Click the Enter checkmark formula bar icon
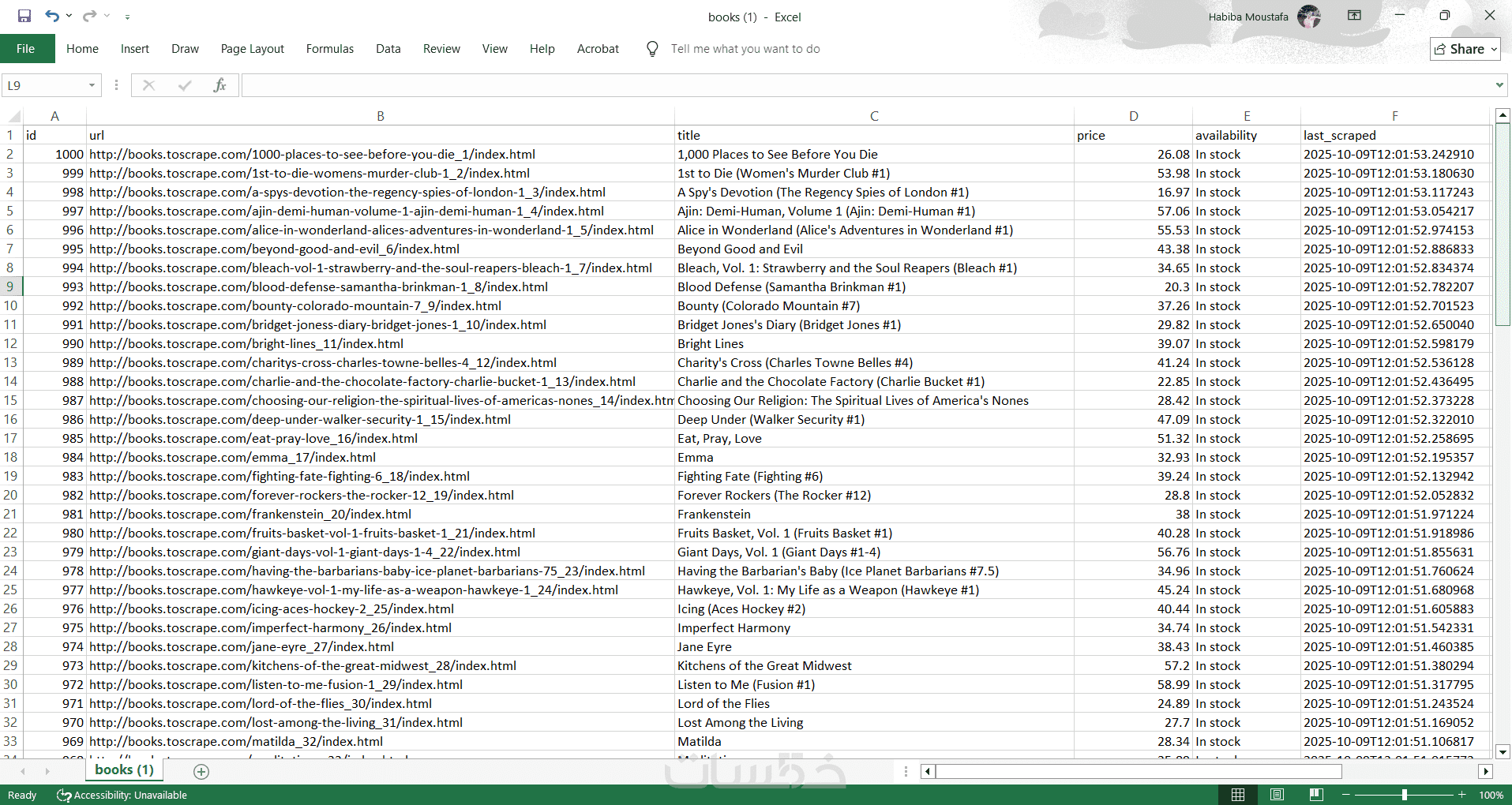Image resolution: width=1512 pixels, height=805 pixels. [185, 85]
